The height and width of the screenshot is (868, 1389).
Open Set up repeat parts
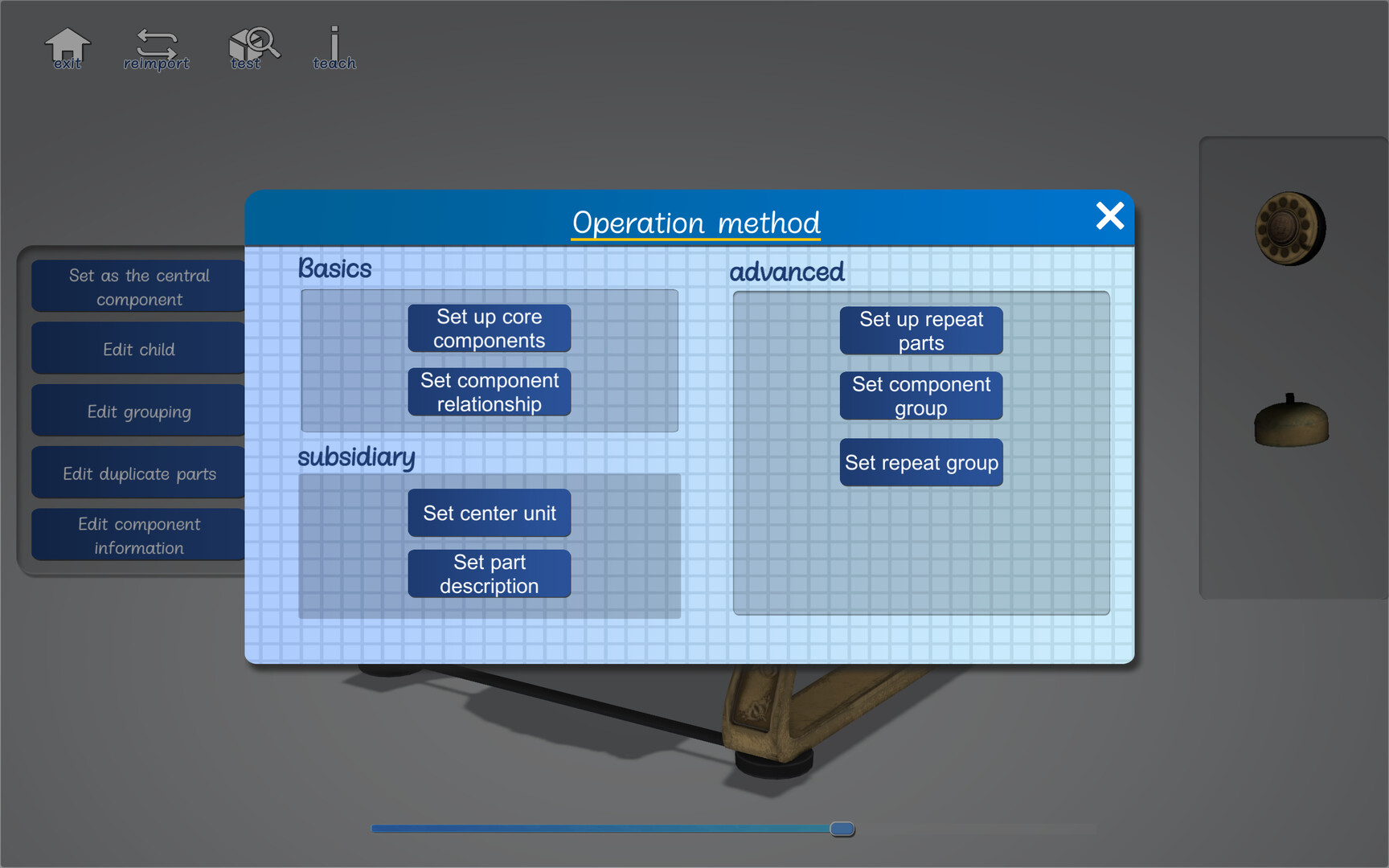point(921,330)
